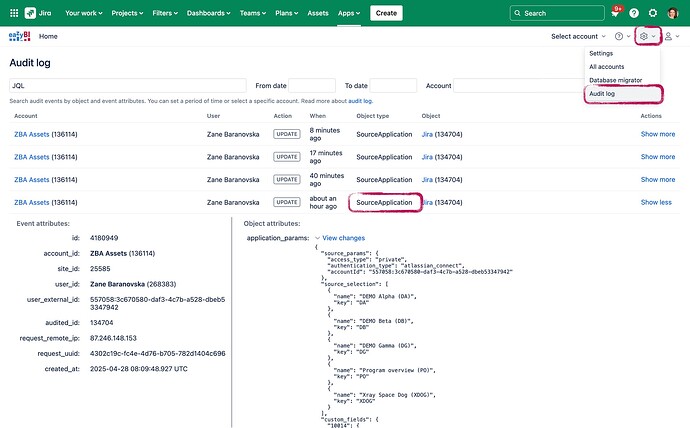Click the search magnifier icon
The image size is (690, 428).
[x=518, y=13]
